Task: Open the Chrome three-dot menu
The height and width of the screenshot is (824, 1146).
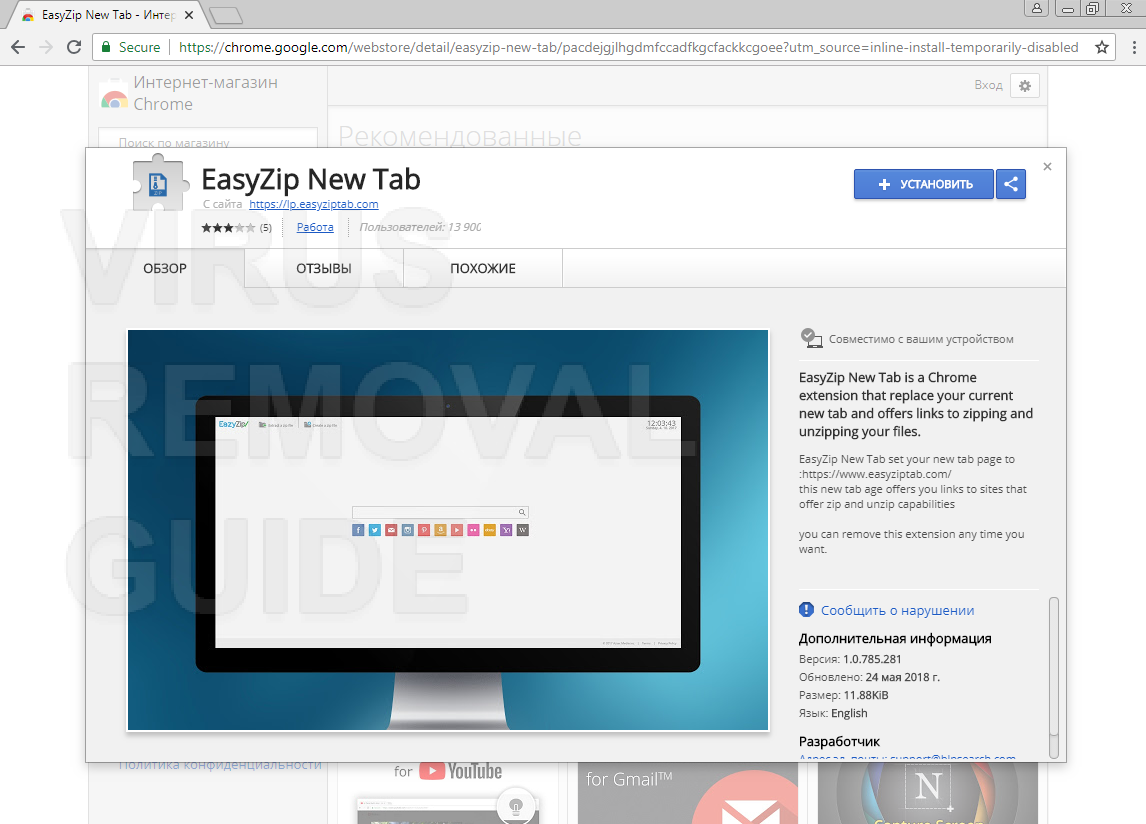Action: [1134, 48]
